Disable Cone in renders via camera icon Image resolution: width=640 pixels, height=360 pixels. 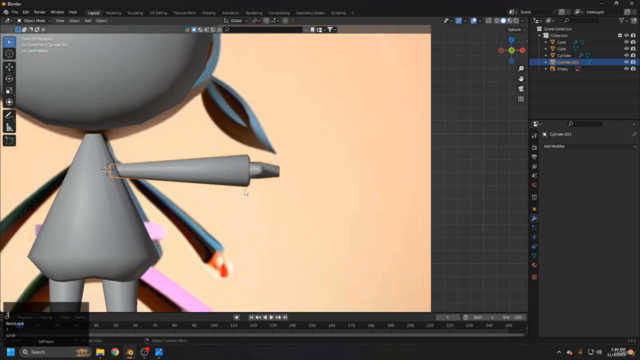coord(633,42)
